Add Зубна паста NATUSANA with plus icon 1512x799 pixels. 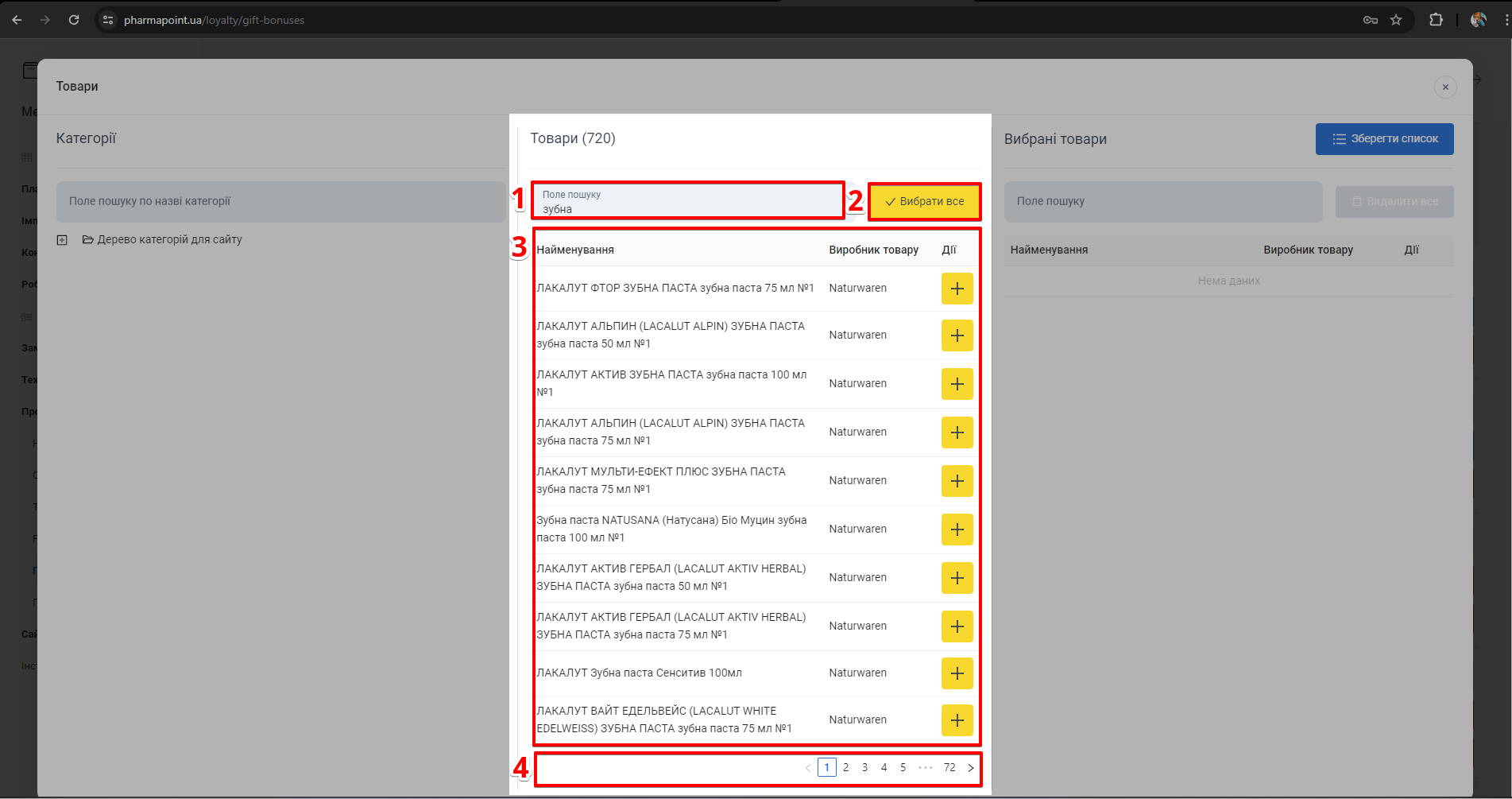[x=957, y=529]
